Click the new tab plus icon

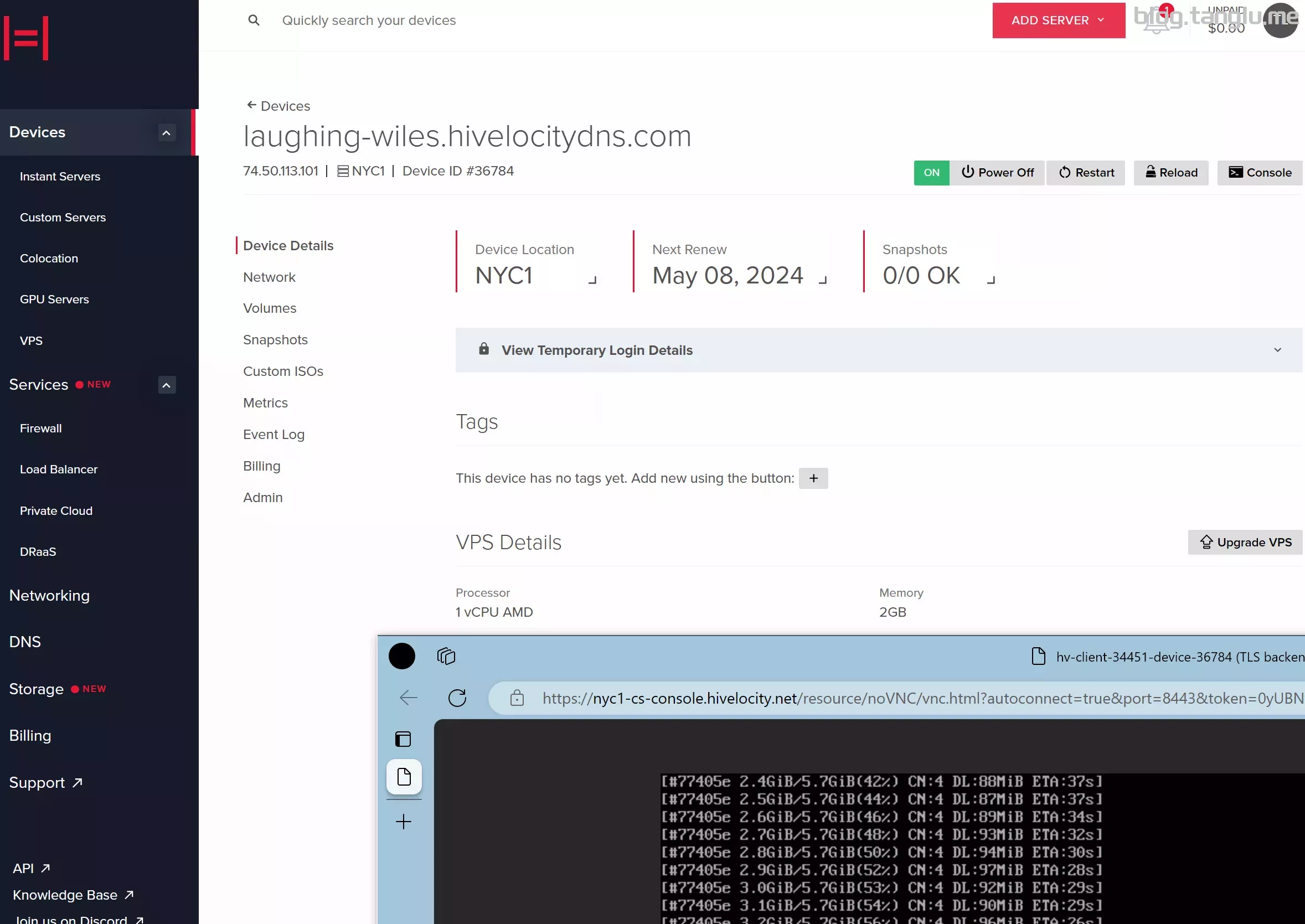coord(403,821)
